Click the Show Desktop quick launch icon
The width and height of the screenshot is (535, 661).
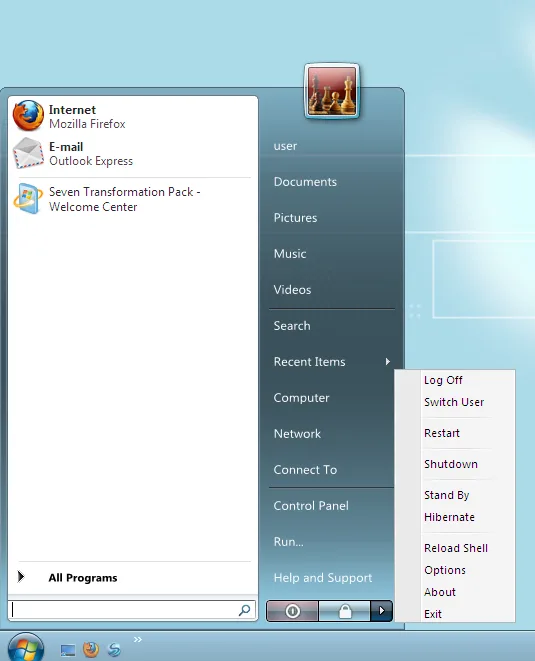(x=67, y=650)
